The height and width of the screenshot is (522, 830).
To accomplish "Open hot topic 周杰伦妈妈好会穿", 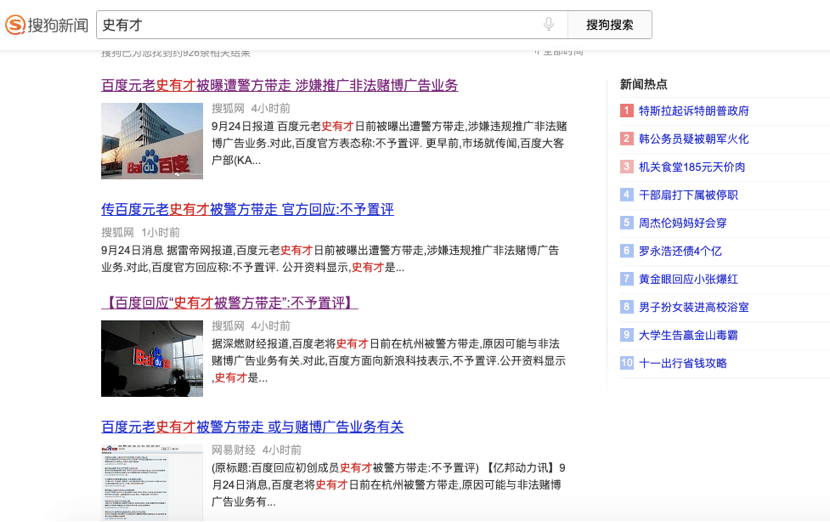I will point(682,223).
